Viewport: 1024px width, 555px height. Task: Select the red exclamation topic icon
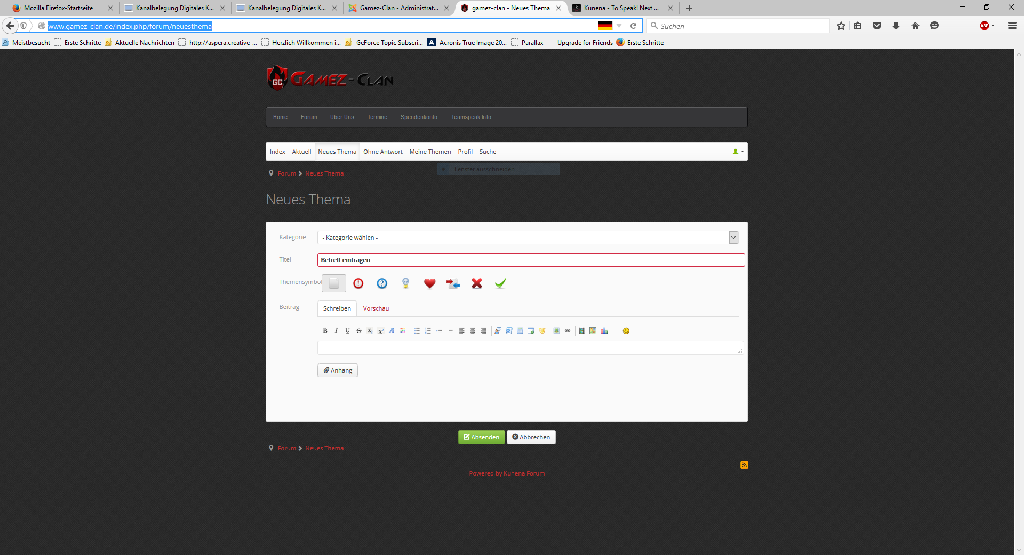(358, 284)
